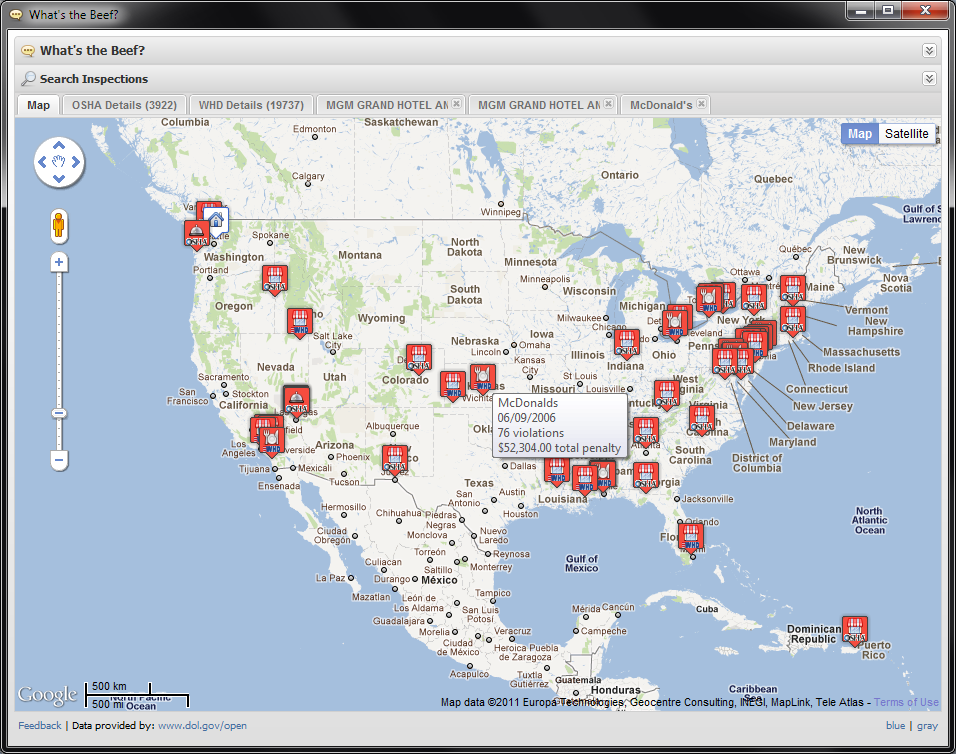This screenshot has width=956, height=754.
Task: Click the zoom slider handle
Action: click(x=59, y=413)
